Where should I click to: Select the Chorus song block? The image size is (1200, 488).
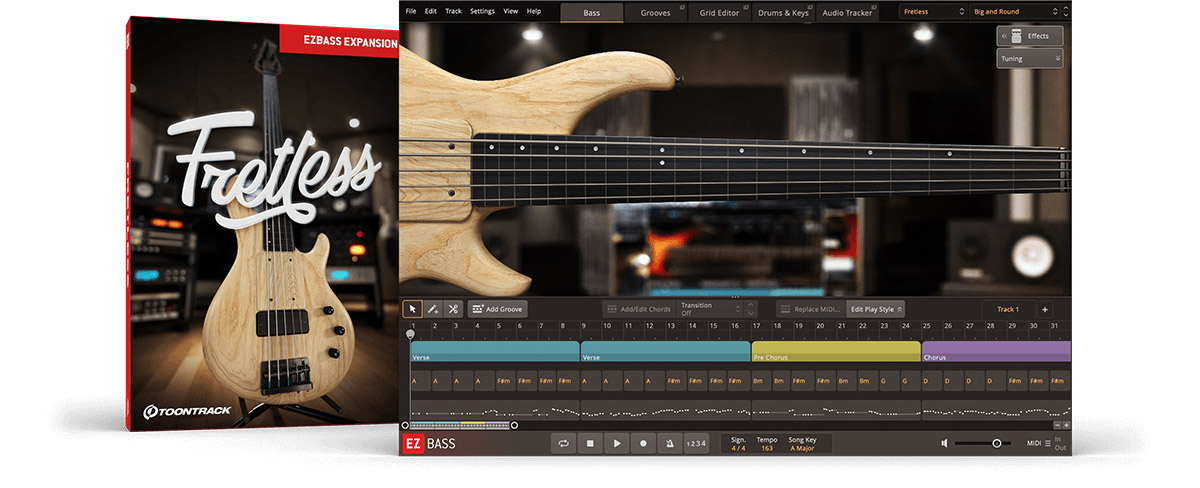click(x=996, y=352)
